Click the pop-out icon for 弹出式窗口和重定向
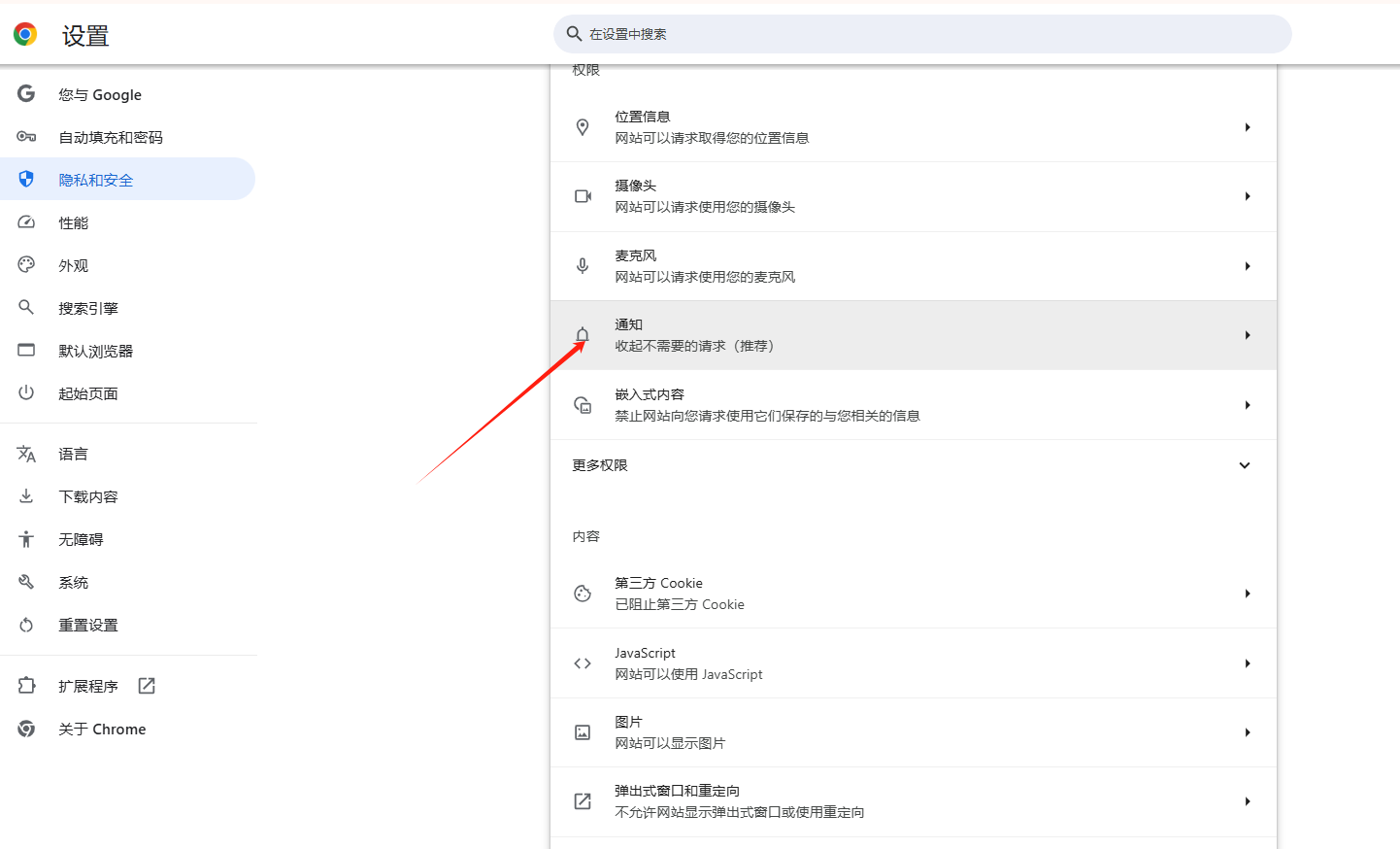This screenshot has width=1400, height=849. click(583, 801)
